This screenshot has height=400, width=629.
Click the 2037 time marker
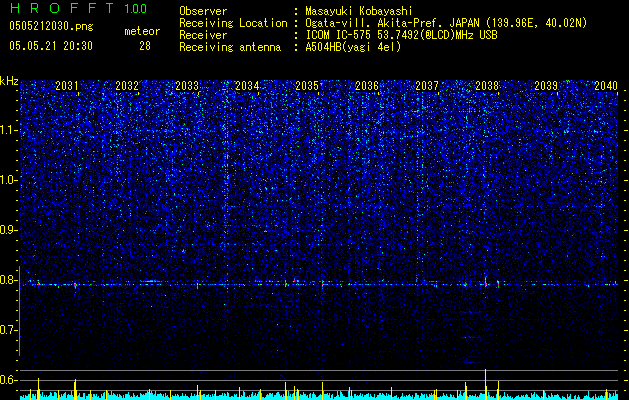427,86
